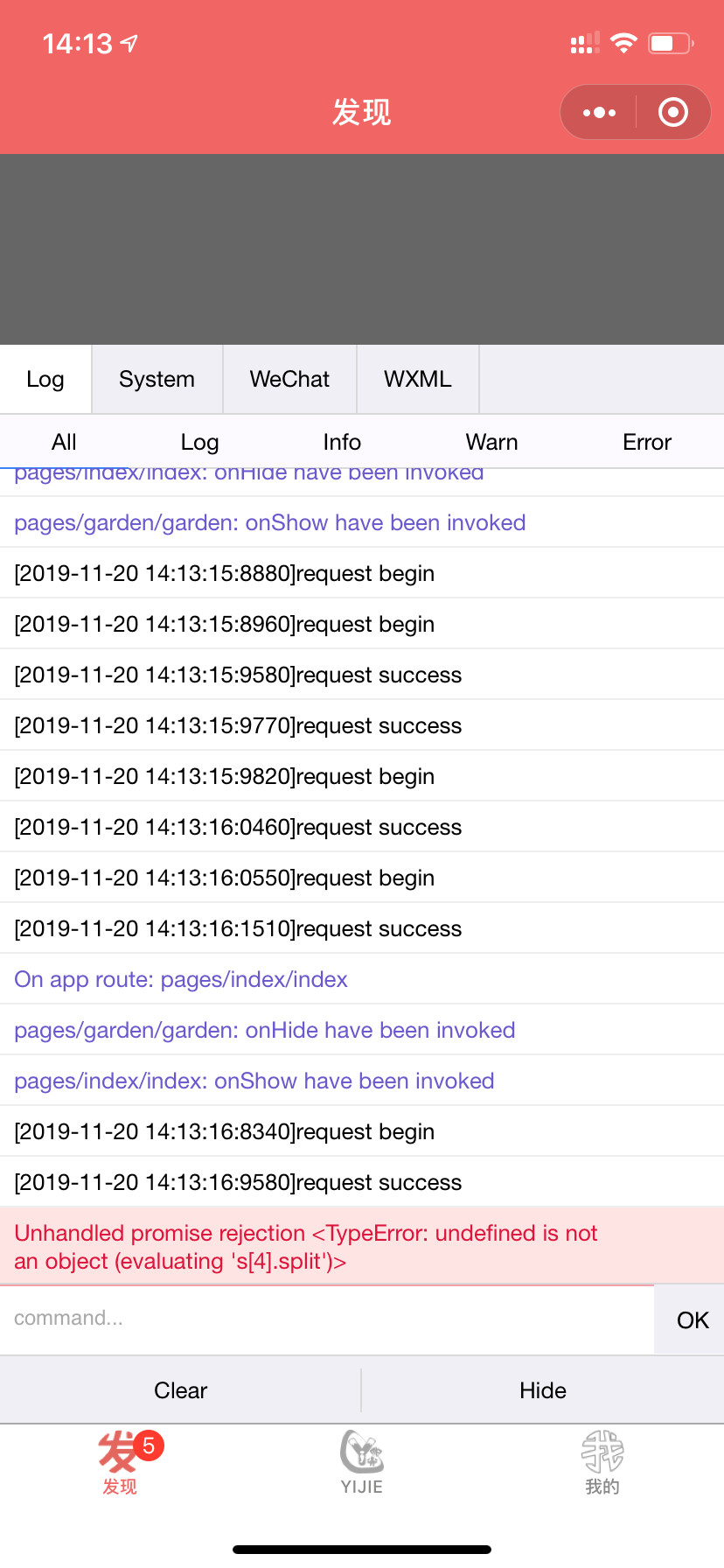Show only Info level messages

coord(342,442)
